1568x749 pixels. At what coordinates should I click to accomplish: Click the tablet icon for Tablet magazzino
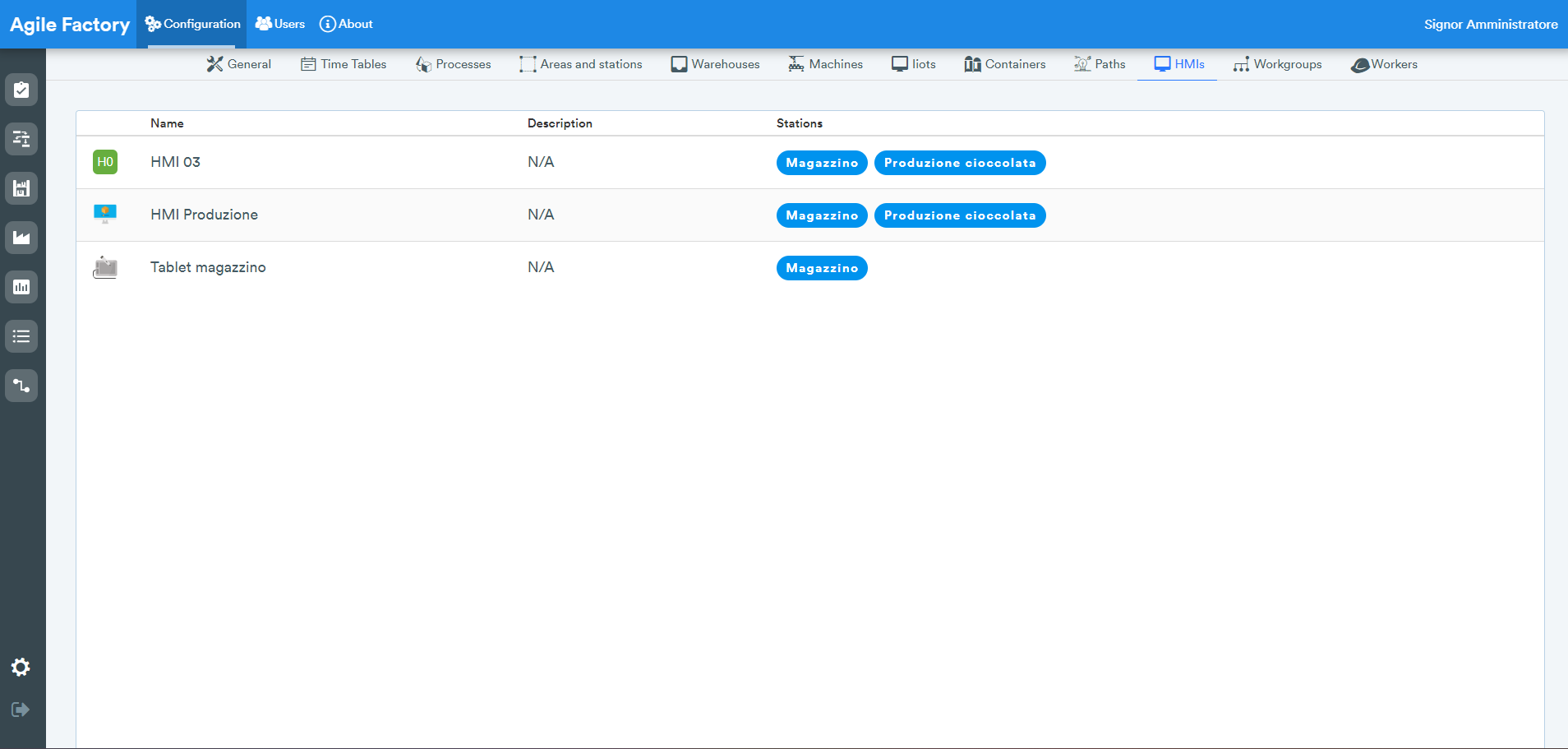pyautogui.click(x=105, y=267)
